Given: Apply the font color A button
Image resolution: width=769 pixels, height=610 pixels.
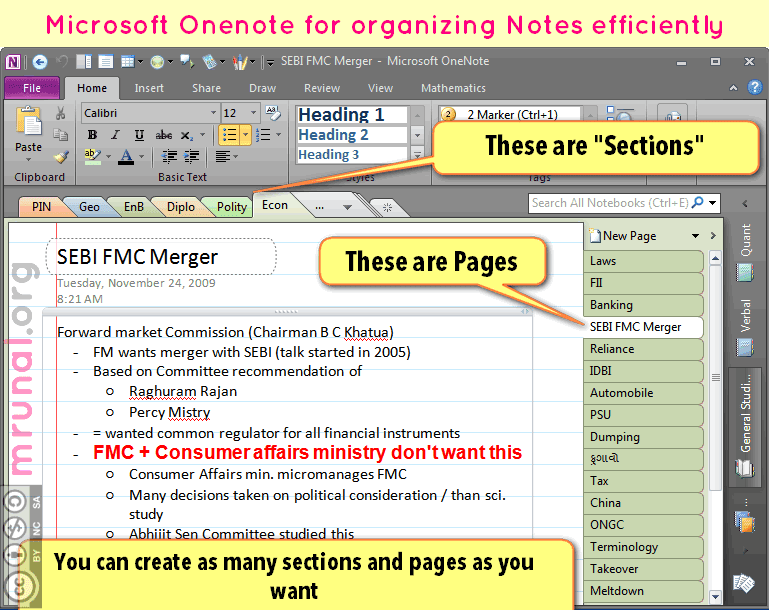Looking at the screenshot, I should [x=126, y=157].
